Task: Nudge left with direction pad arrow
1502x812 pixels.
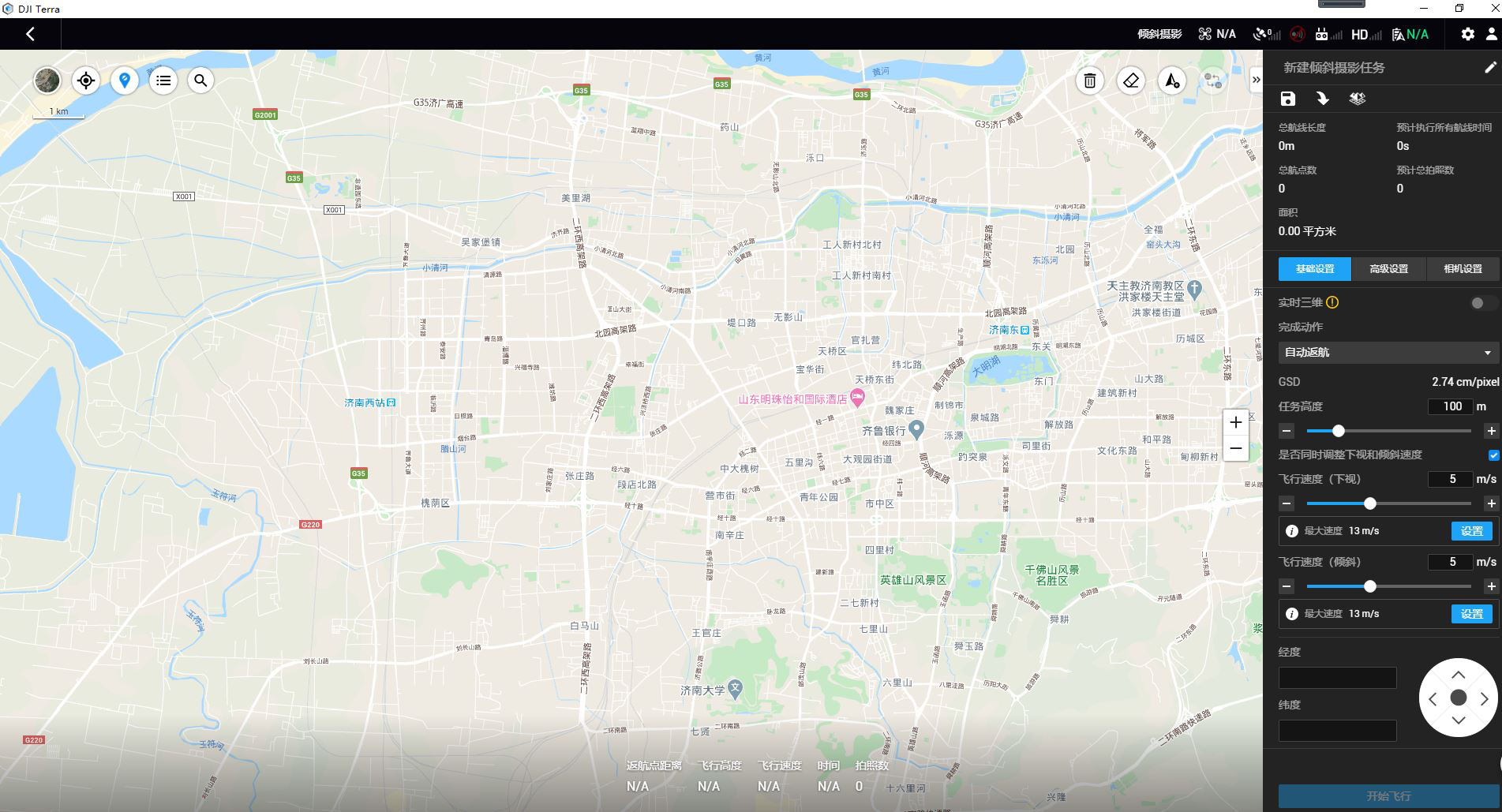Action: click(1433, 698)
